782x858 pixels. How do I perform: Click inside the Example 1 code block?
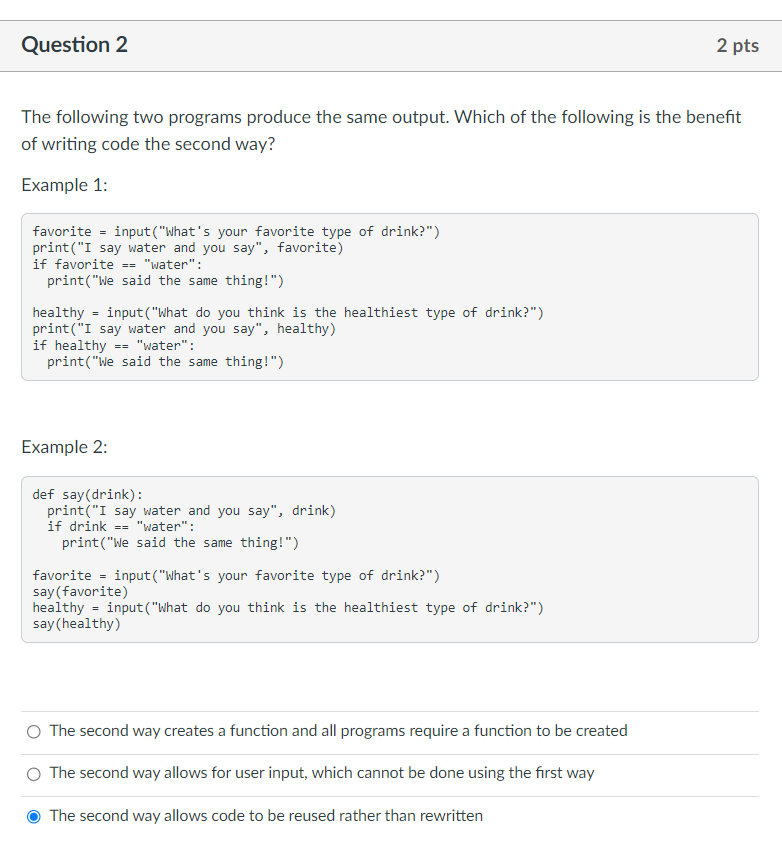[390, 295]
